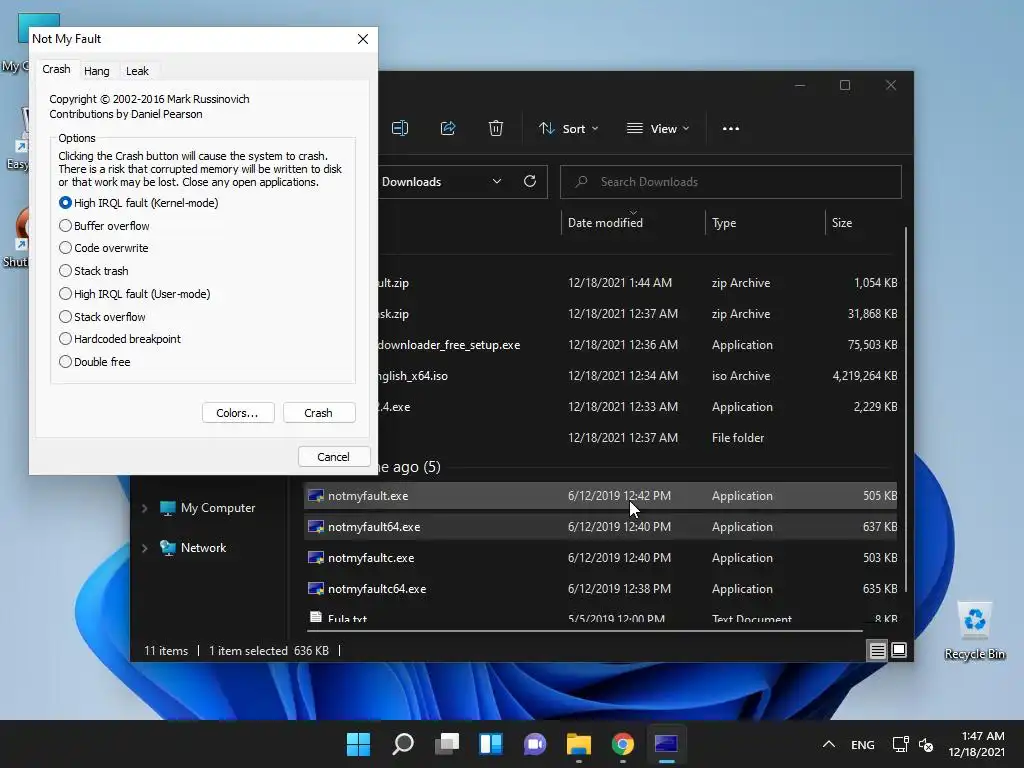Viewport: 1024px width, 768px height.
Task: Open the See more (three dots) menu
Action: (731, 129)
